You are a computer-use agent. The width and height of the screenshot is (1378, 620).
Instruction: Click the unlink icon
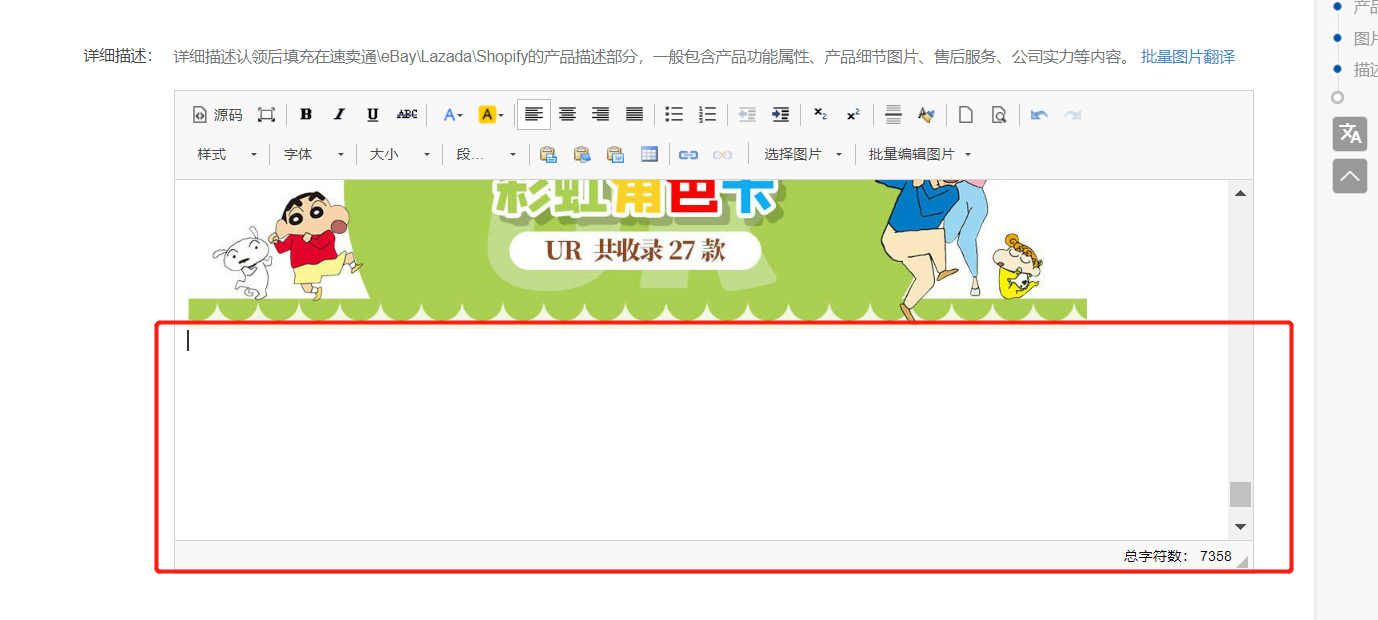pos(722,154)
